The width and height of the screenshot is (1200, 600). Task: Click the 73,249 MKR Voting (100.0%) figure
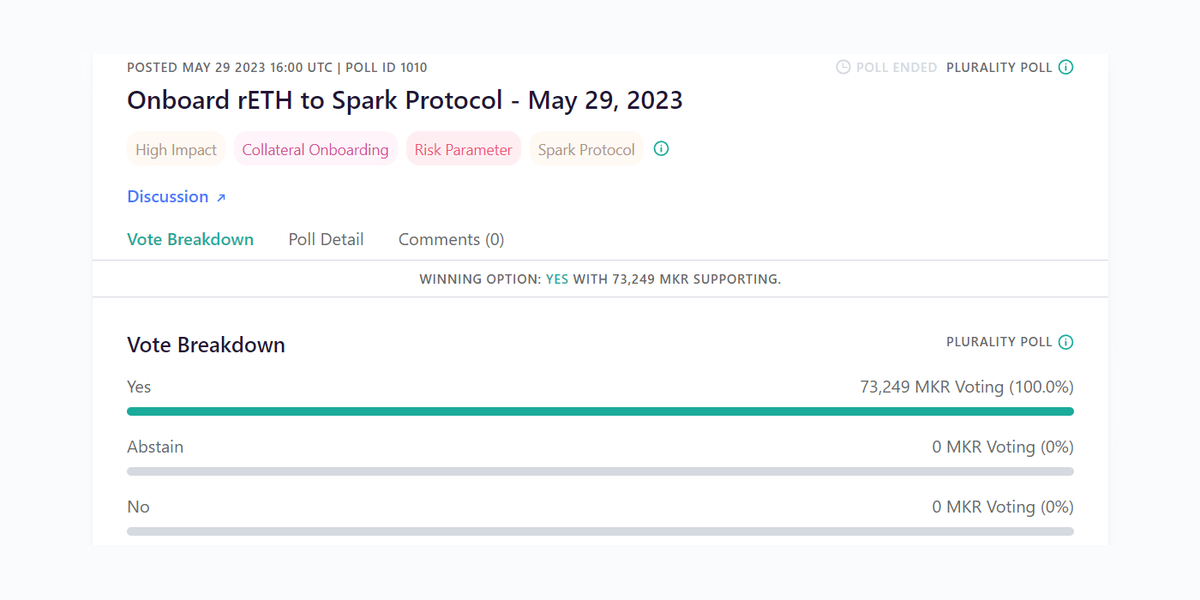967,387
